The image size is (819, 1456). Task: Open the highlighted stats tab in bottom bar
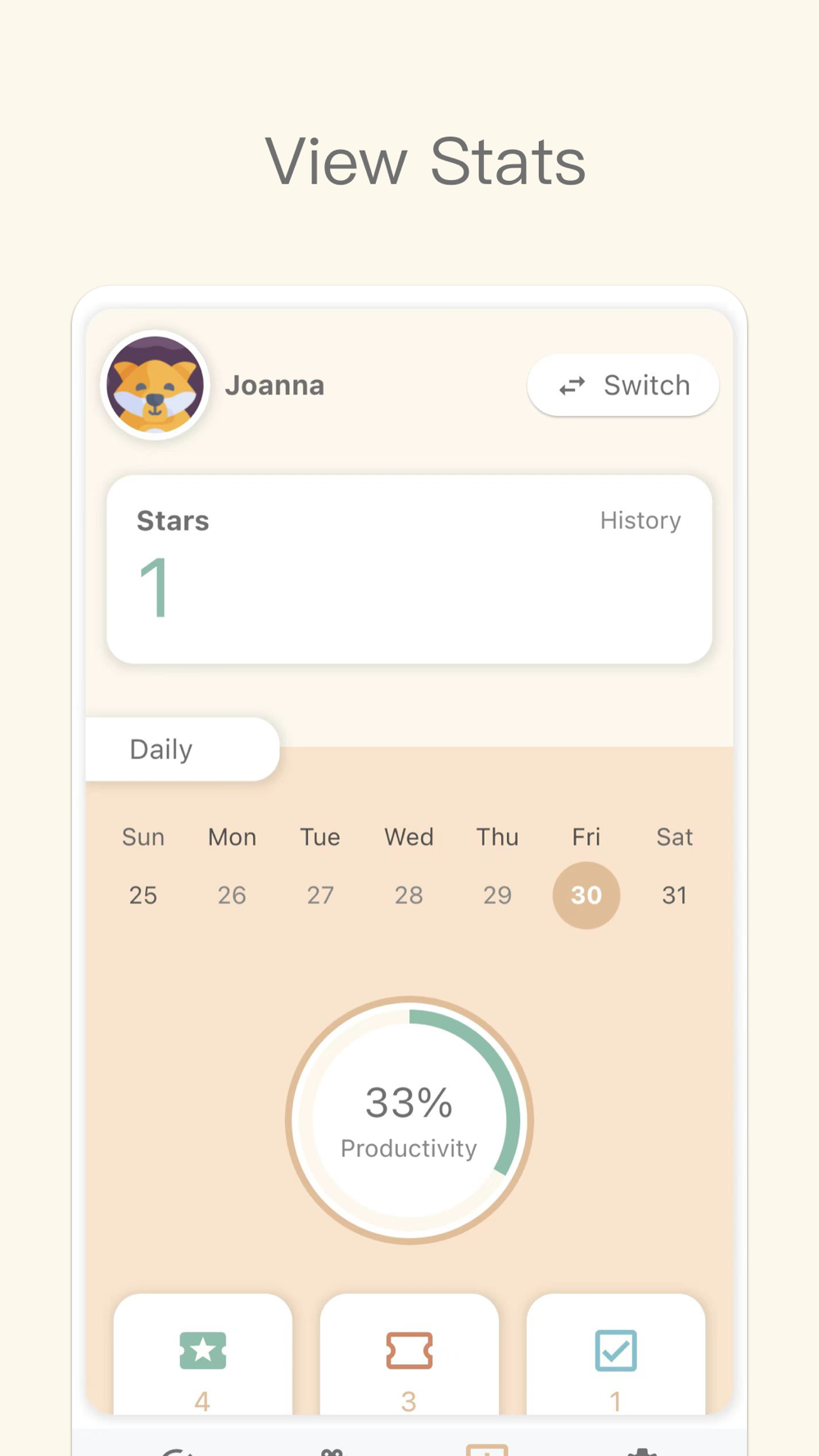pos(487,1449)
